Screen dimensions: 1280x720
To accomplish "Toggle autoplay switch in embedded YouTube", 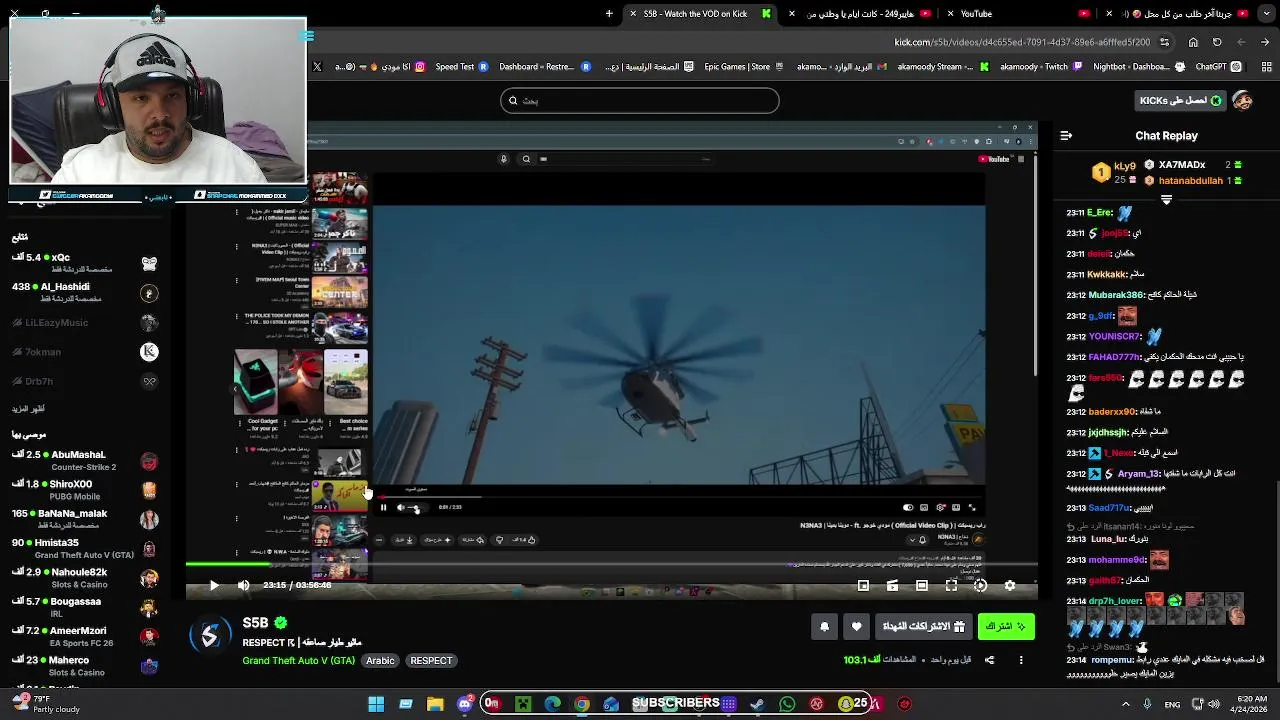I will pyautogui.click(x=908, y=507).
